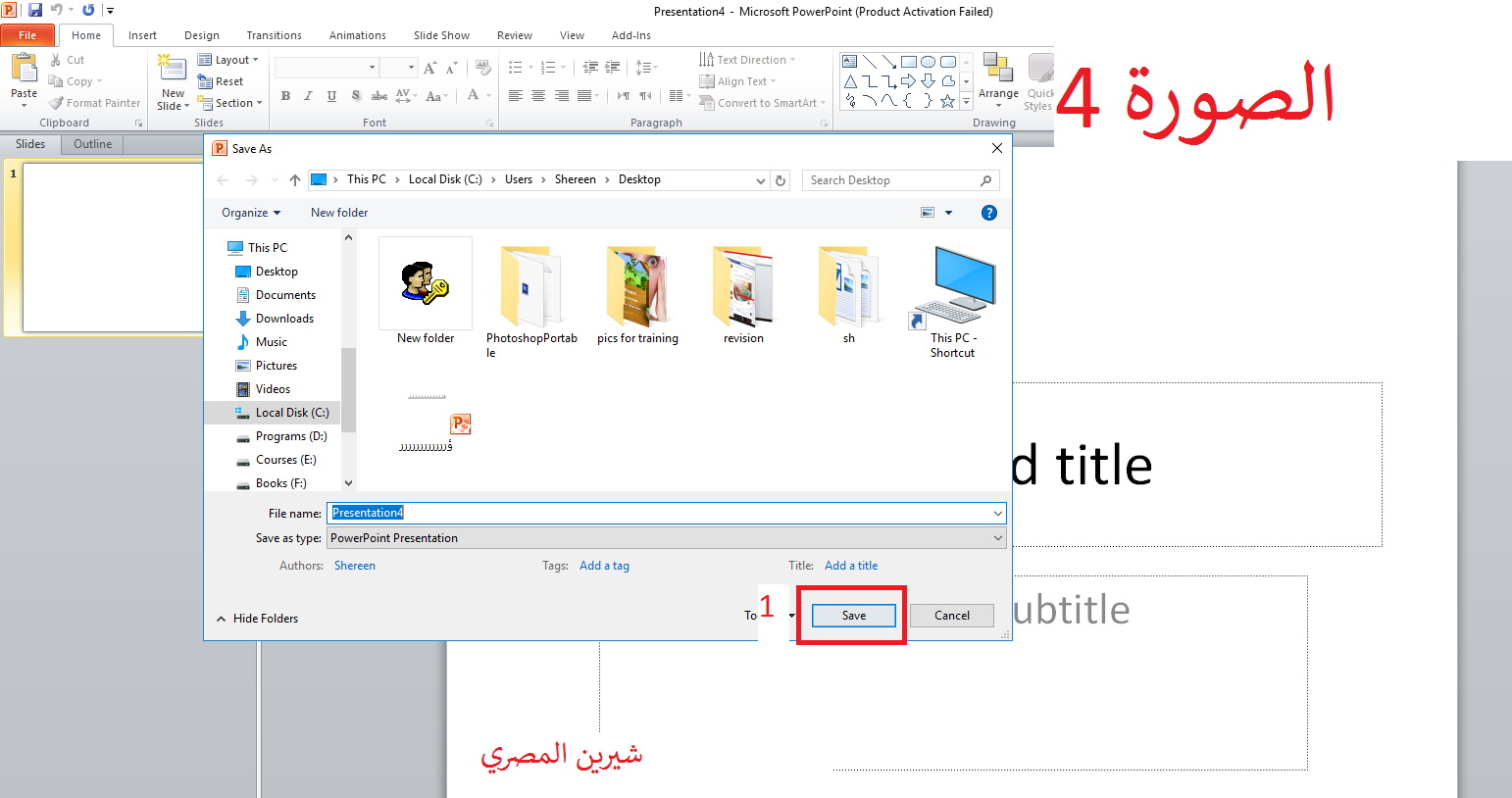Click the dialog Help icon
1512x798 pixels.
(x=989, y=213)
